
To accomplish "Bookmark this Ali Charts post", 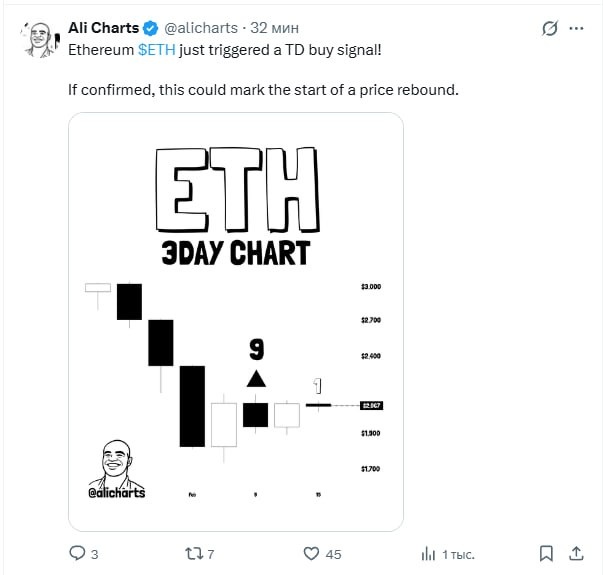I will pyautogui.click(x=546, y=553).
